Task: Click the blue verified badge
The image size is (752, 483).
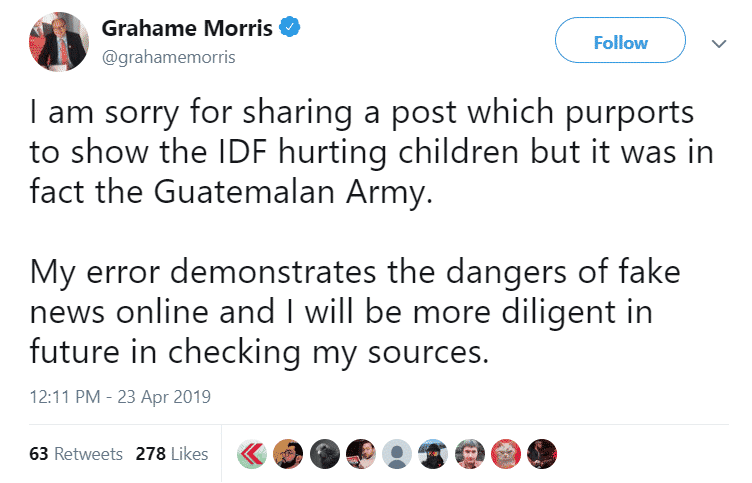Action: 289,28
